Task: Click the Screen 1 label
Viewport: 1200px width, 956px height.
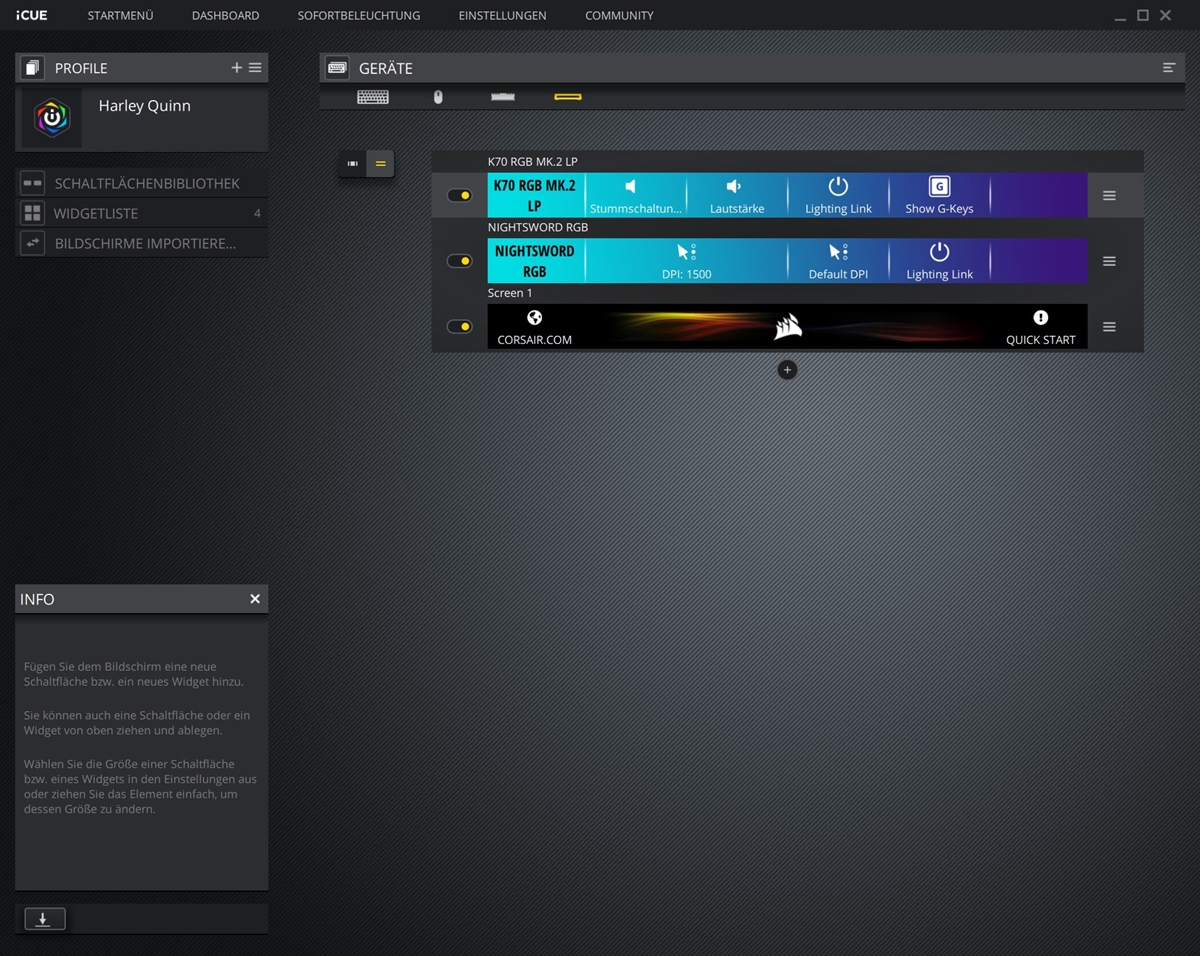Action: (510, 293)
